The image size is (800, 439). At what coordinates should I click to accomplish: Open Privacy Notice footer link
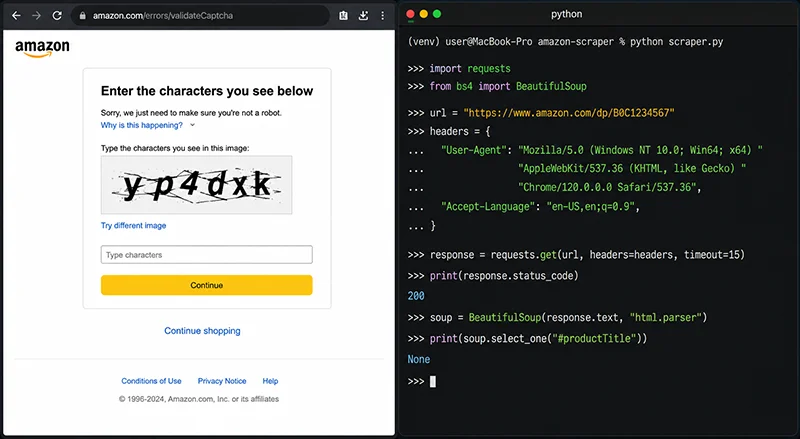222,381
